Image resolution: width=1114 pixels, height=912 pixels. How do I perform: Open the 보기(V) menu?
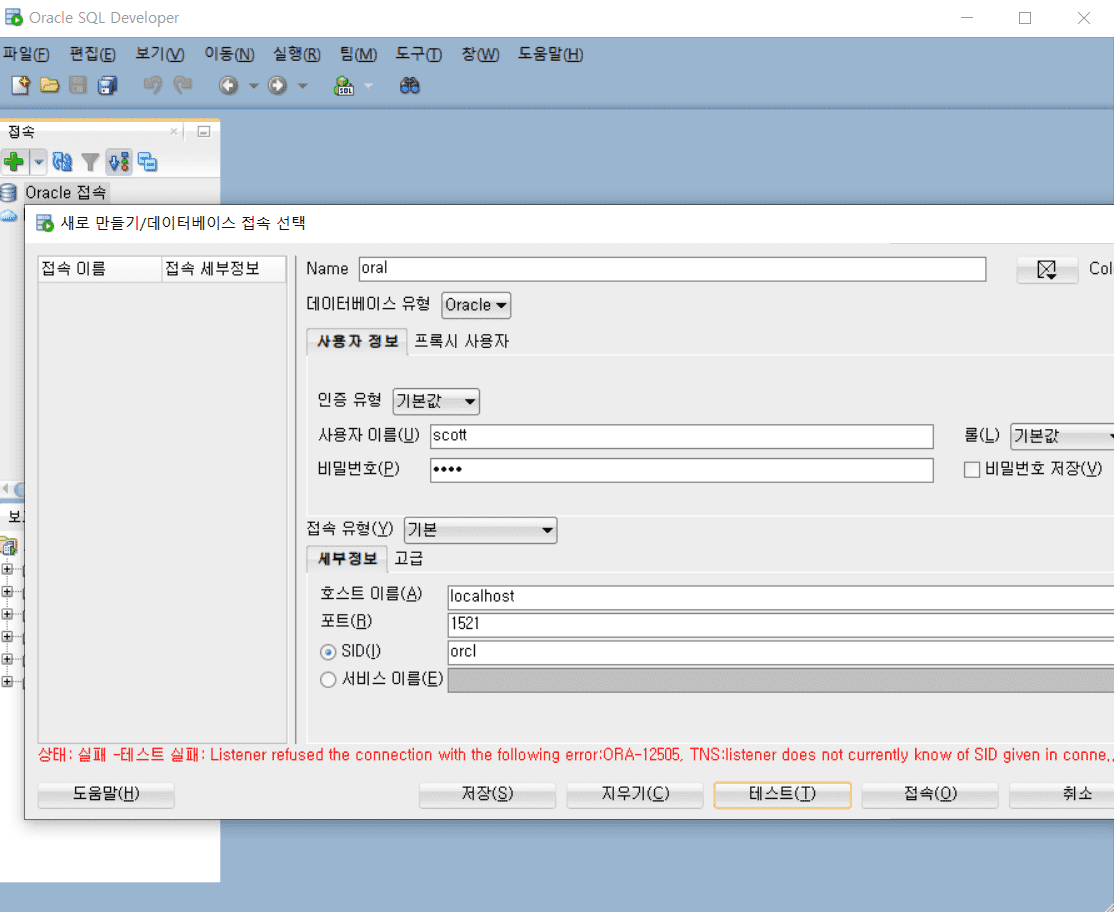(x=160, y=54)
